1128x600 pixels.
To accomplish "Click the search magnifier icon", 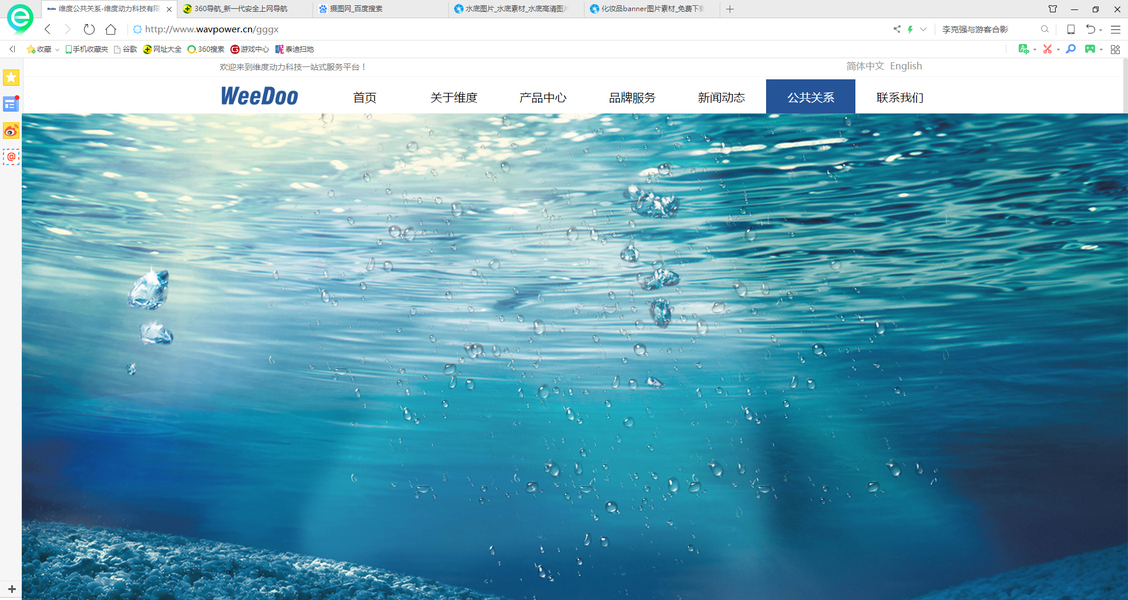I will 1045,29.
